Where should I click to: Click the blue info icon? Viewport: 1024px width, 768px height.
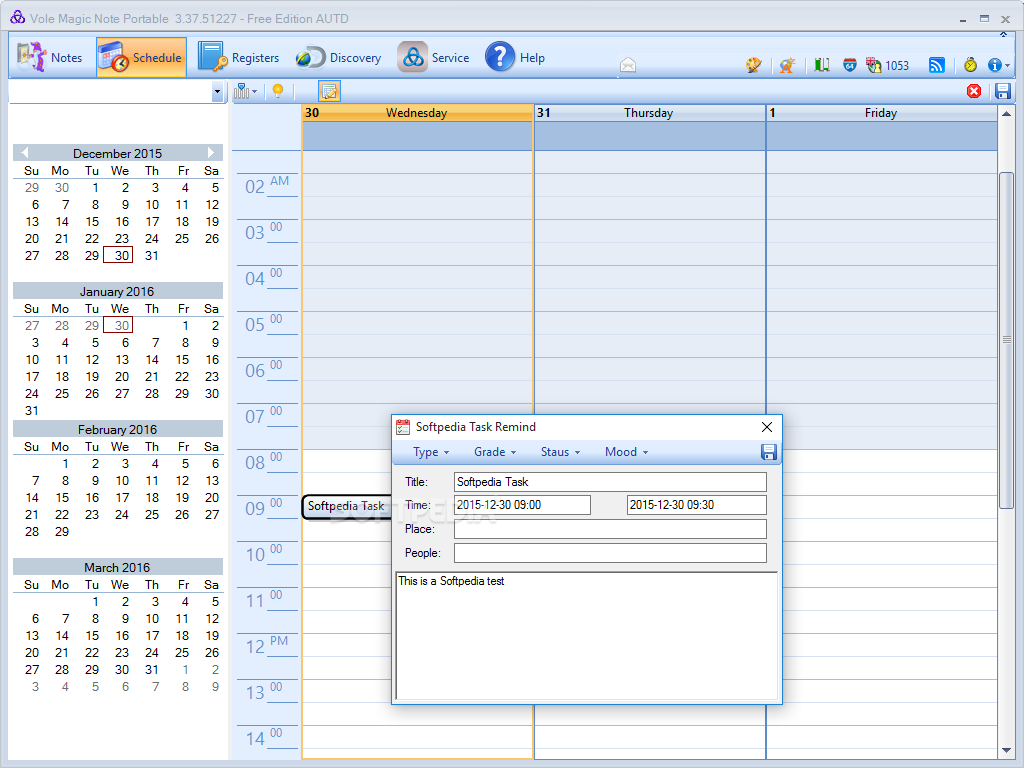coord(995,65)
